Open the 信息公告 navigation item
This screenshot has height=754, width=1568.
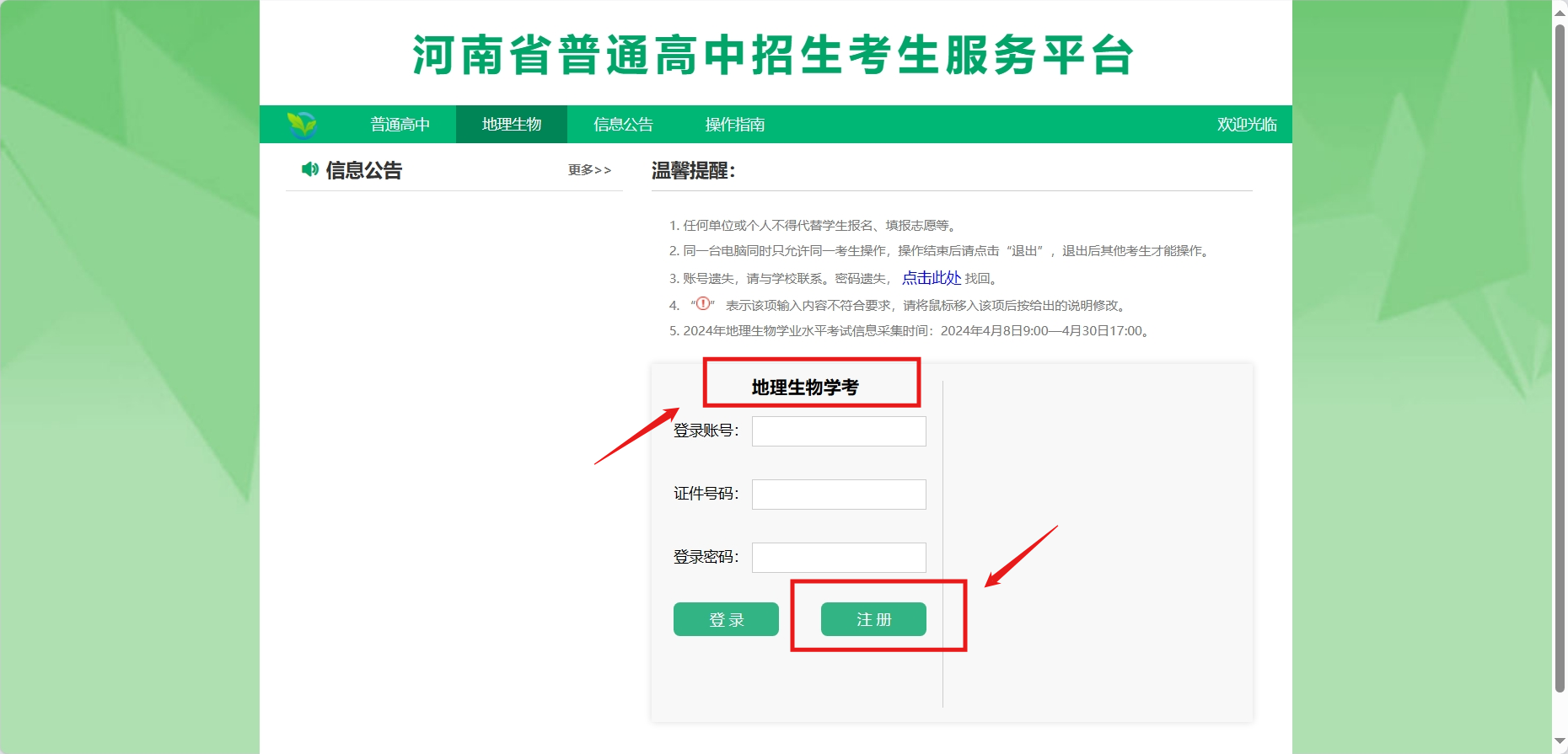point(623,125)
